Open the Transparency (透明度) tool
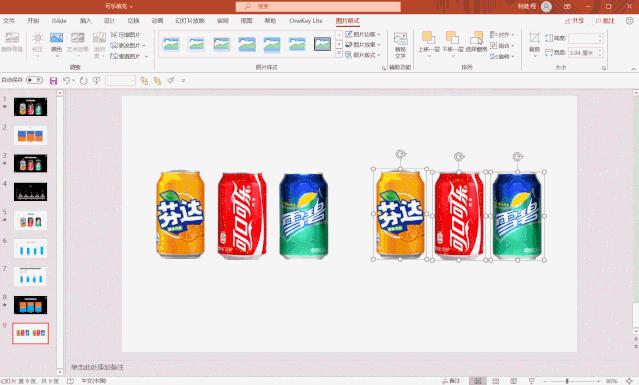The height and width of the screenshot is (385, 639). click(x=99, y=45)
